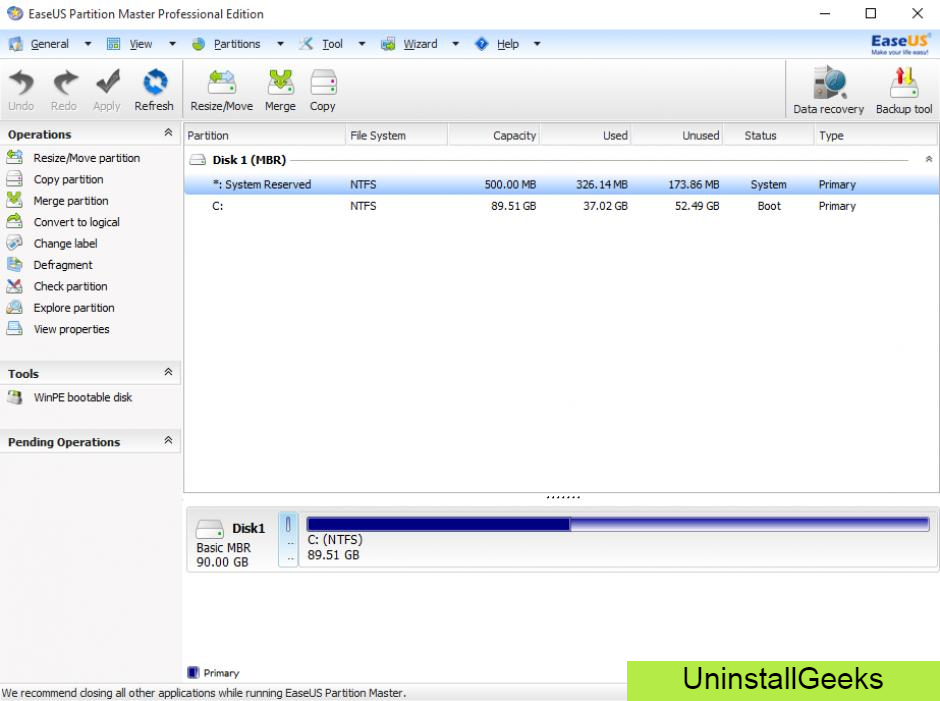Click the Convert to logical link
This screenshot has width=940, height=701.
point(77,222)
